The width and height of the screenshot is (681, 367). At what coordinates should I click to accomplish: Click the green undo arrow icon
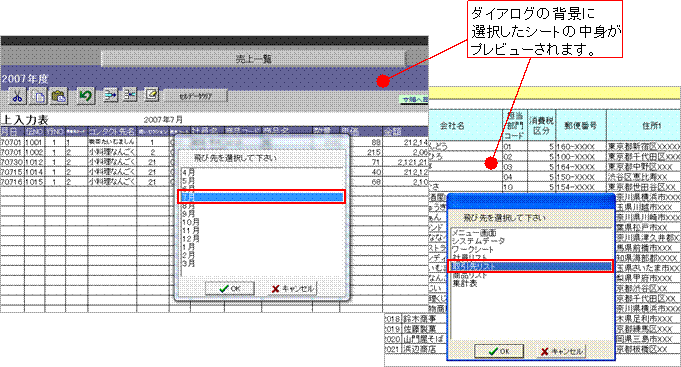pos(86,95)
